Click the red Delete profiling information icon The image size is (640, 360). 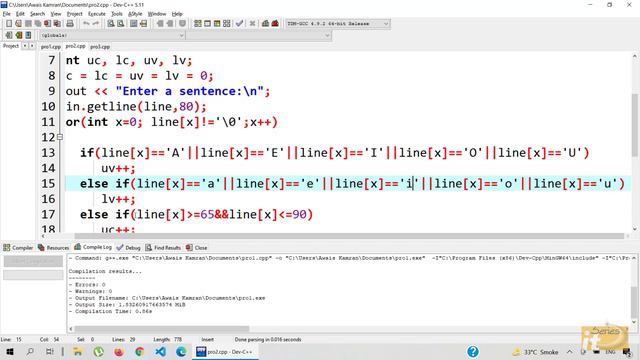[x=276, y=24]
